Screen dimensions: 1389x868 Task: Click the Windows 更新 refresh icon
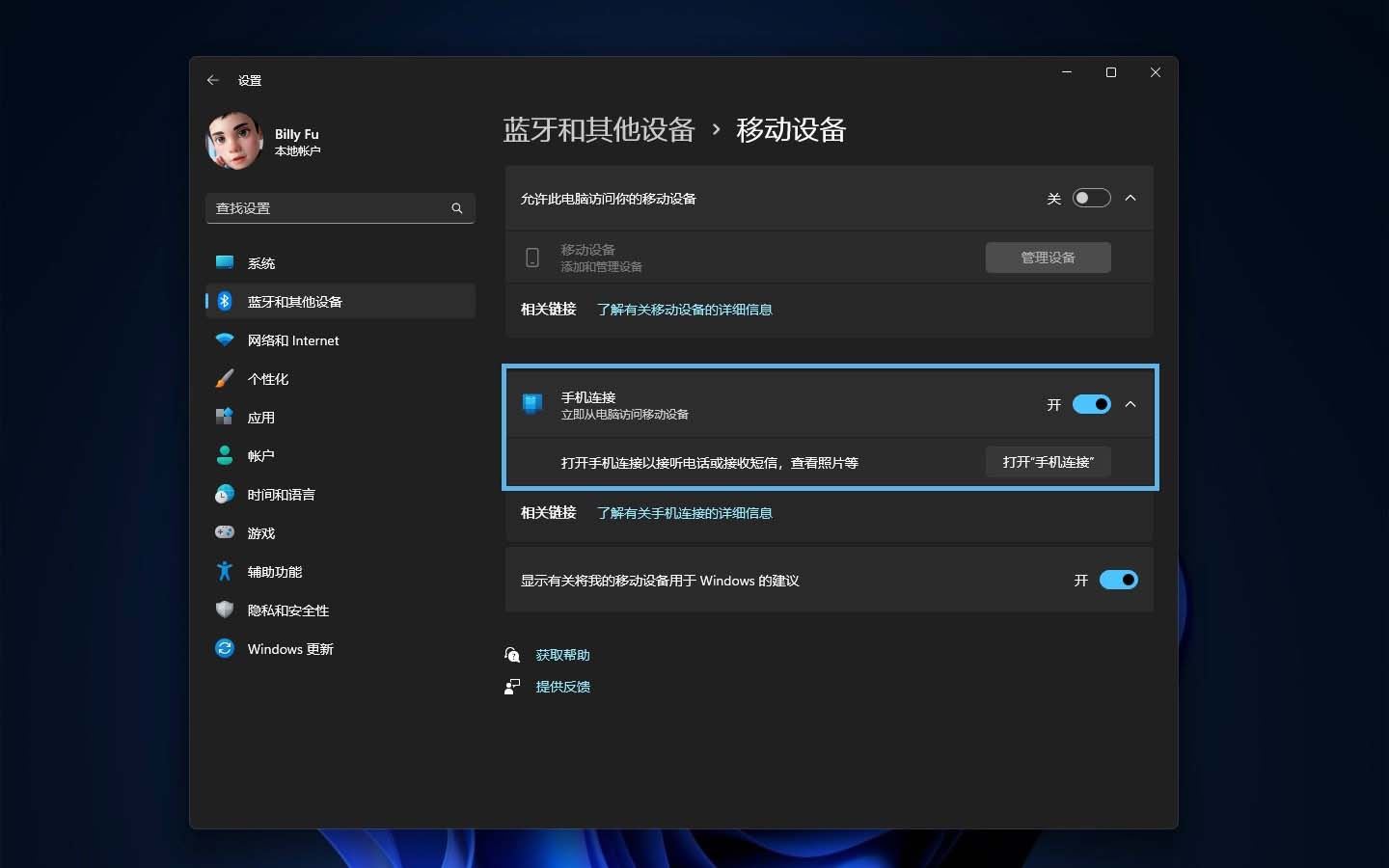point(225,648)
